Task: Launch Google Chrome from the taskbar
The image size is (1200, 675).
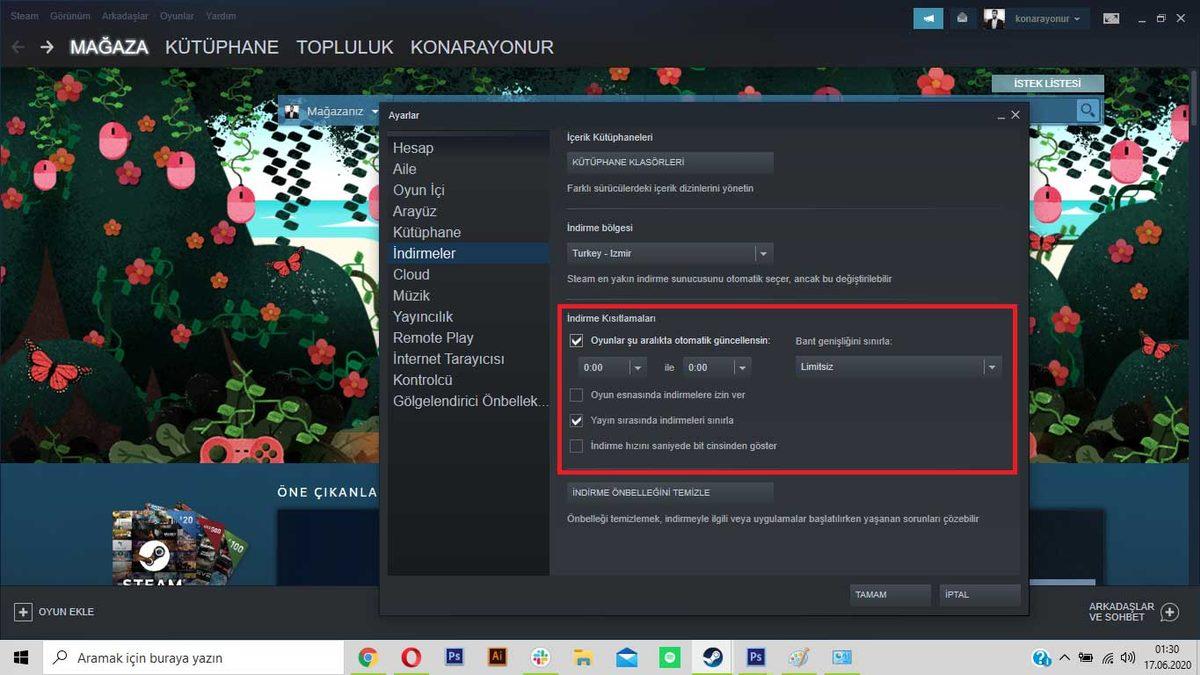Action: [x=368, y=657]
